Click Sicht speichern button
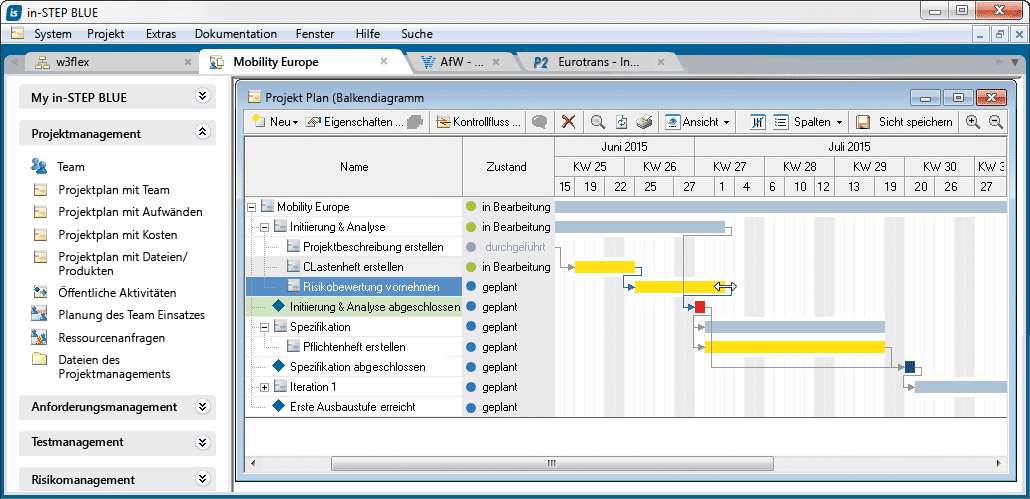 tap(905, 122)
